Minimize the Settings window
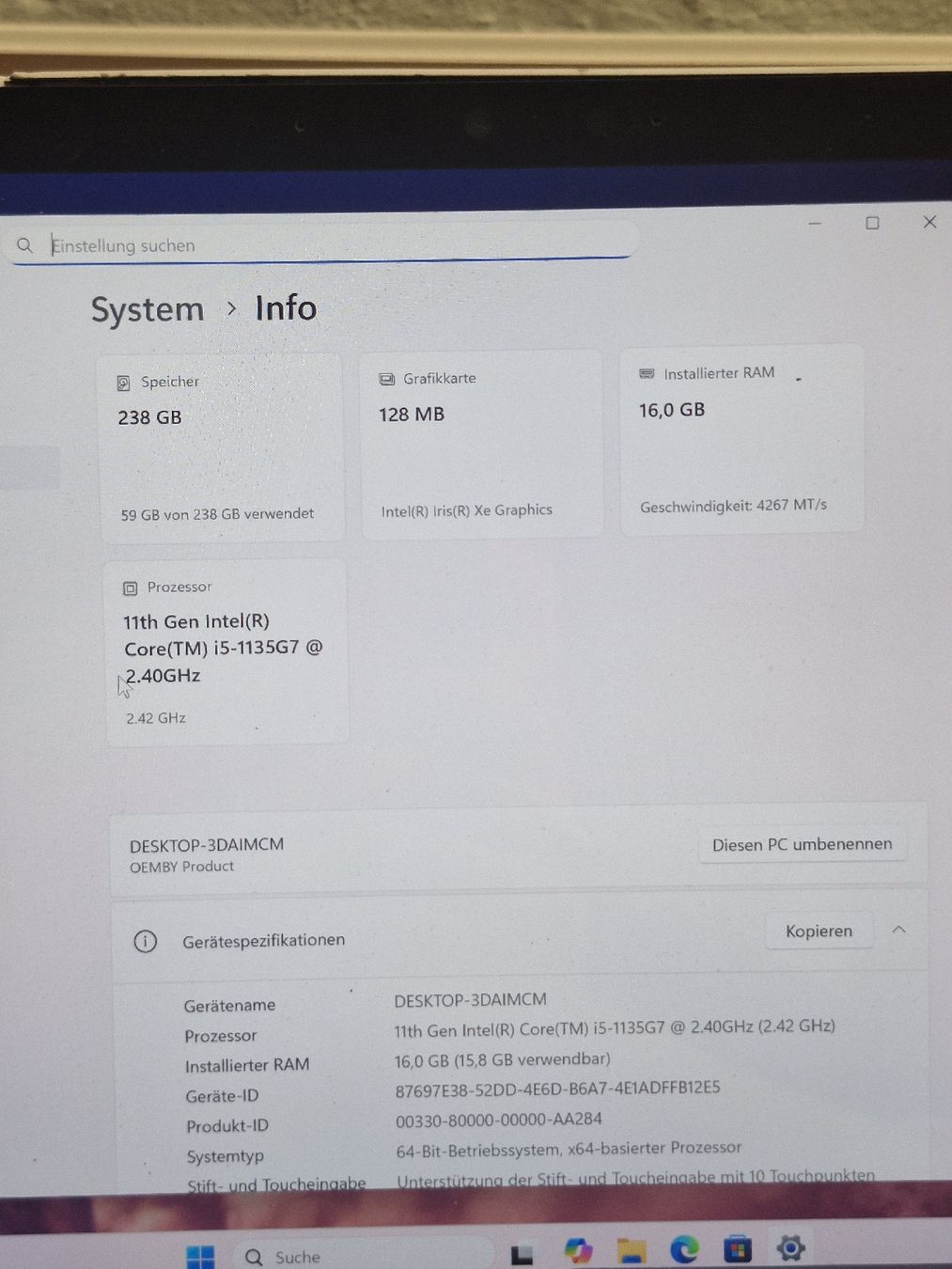Image resolution: width=952 pixels, height=1269 pixels. [815, 224]
